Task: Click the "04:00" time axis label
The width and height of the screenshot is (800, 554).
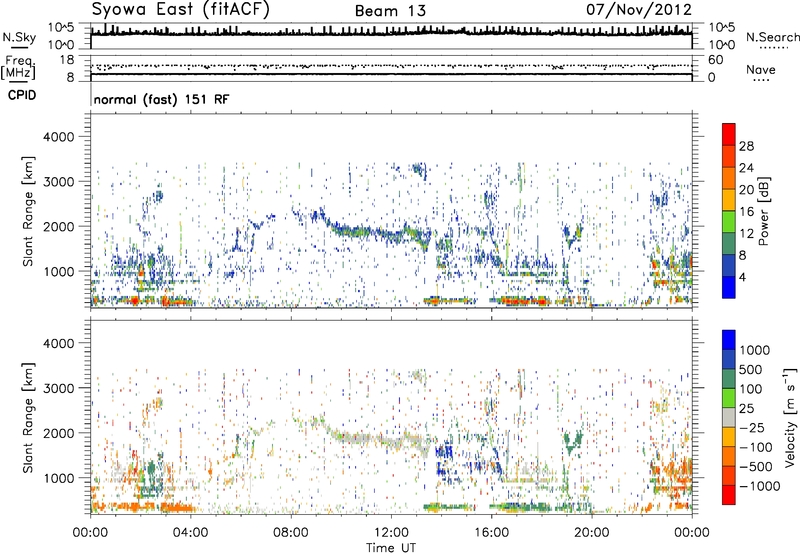Action: [x=191, y=533]
